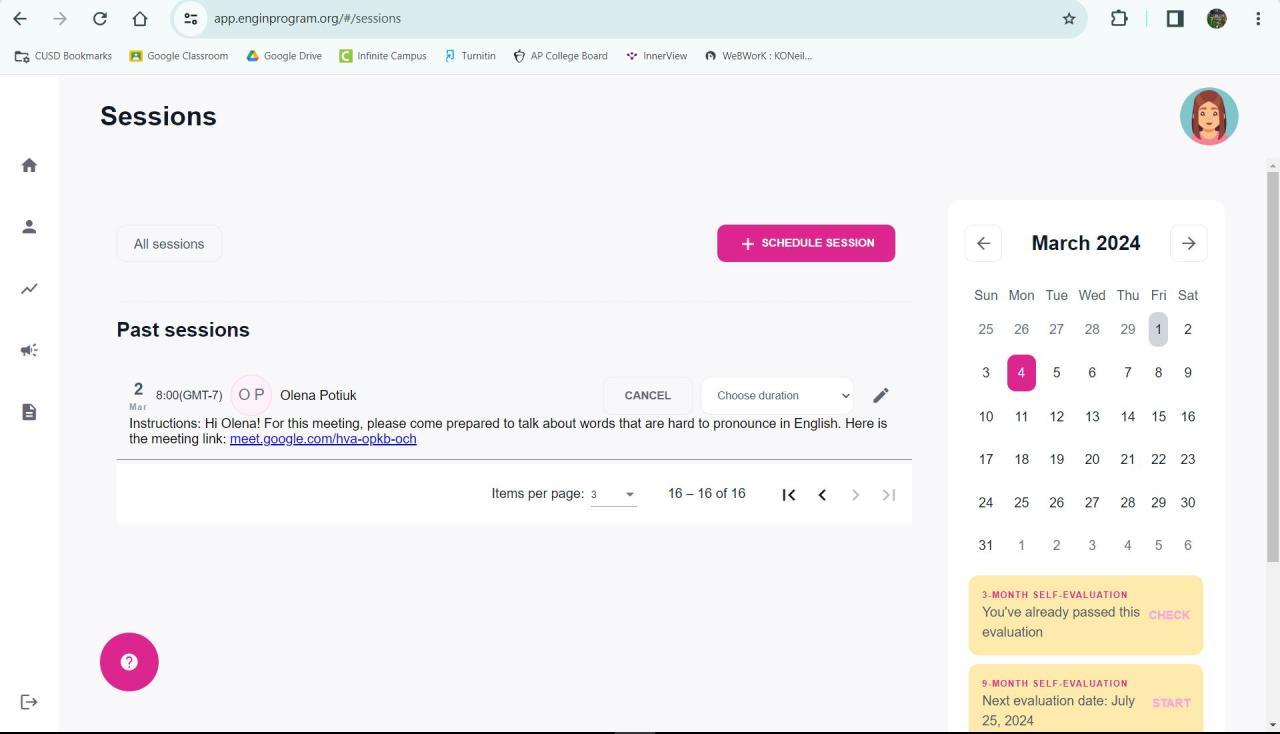Open the meet.google.com meeting link

click(323, 439)
